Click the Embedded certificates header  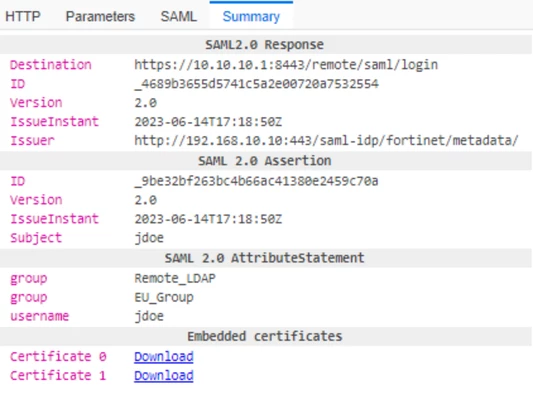264,336
